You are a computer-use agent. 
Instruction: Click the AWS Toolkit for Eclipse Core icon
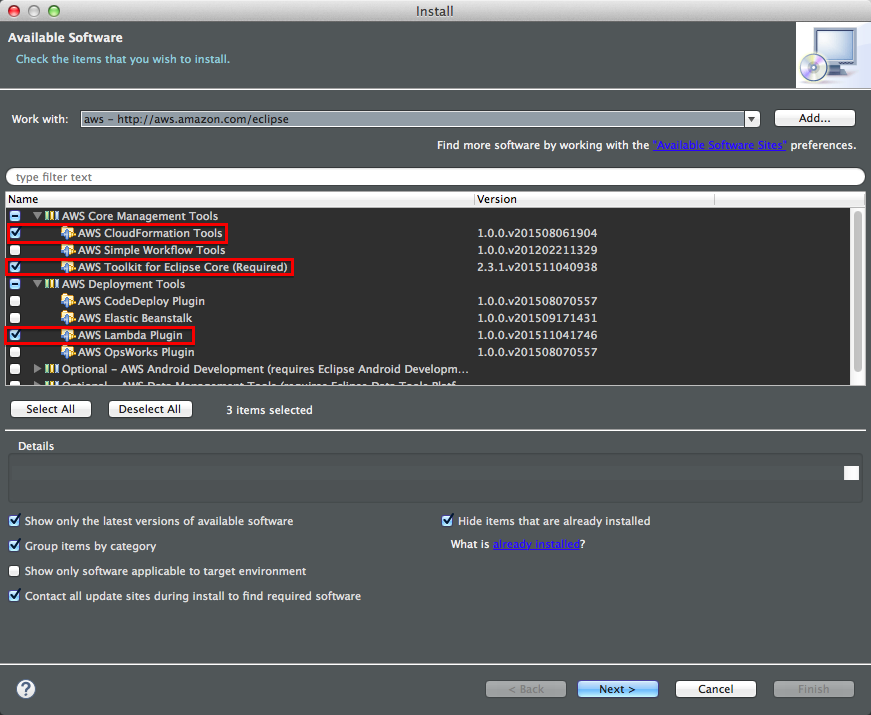click(x=68, y=267)
